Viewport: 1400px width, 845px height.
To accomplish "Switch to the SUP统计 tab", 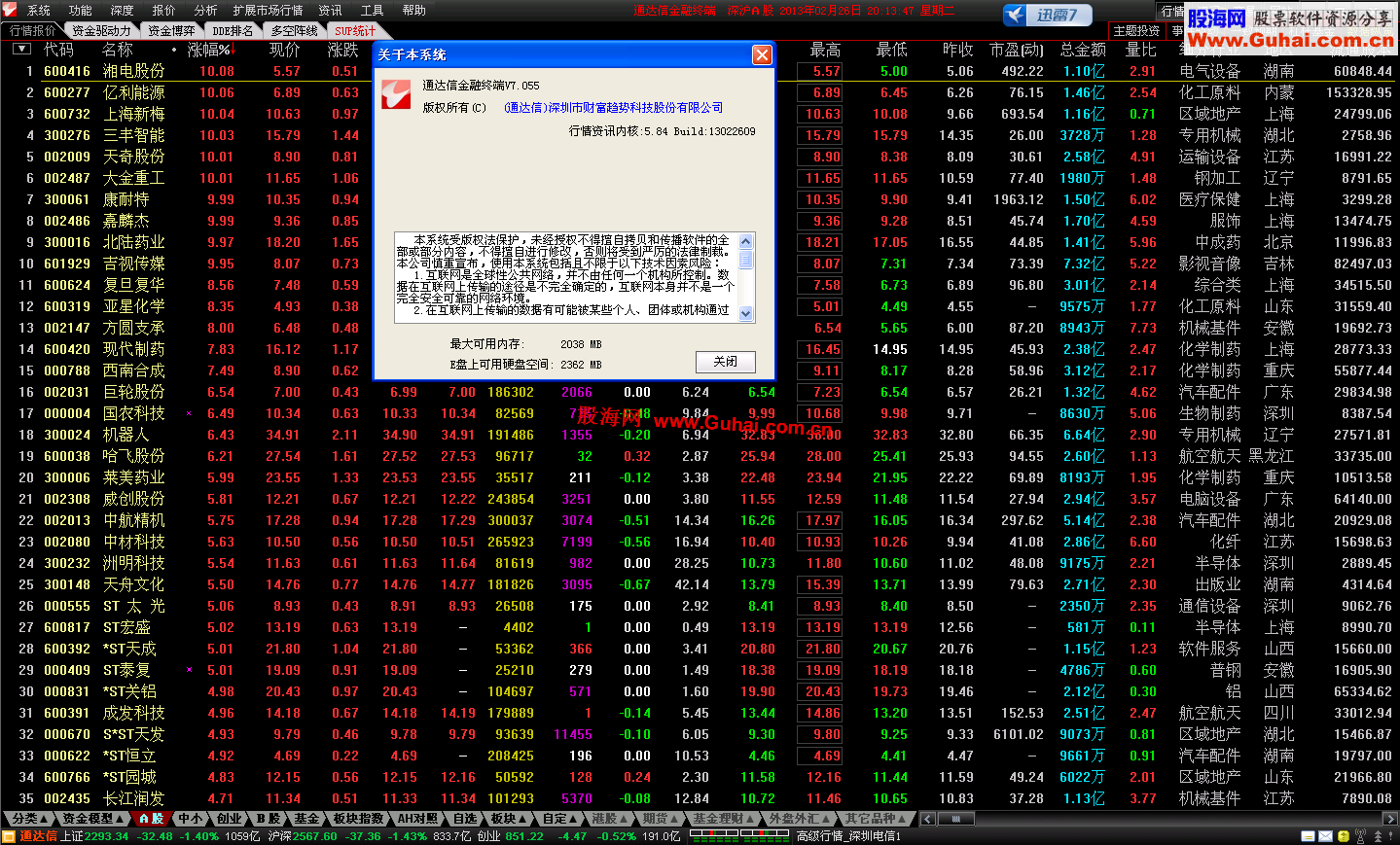I will (355, 31).
